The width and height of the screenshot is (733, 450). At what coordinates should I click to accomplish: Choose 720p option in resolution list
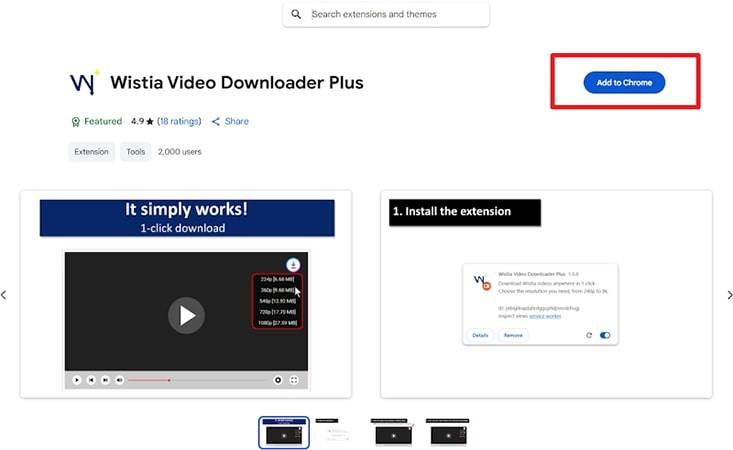(x=278, y=312)
